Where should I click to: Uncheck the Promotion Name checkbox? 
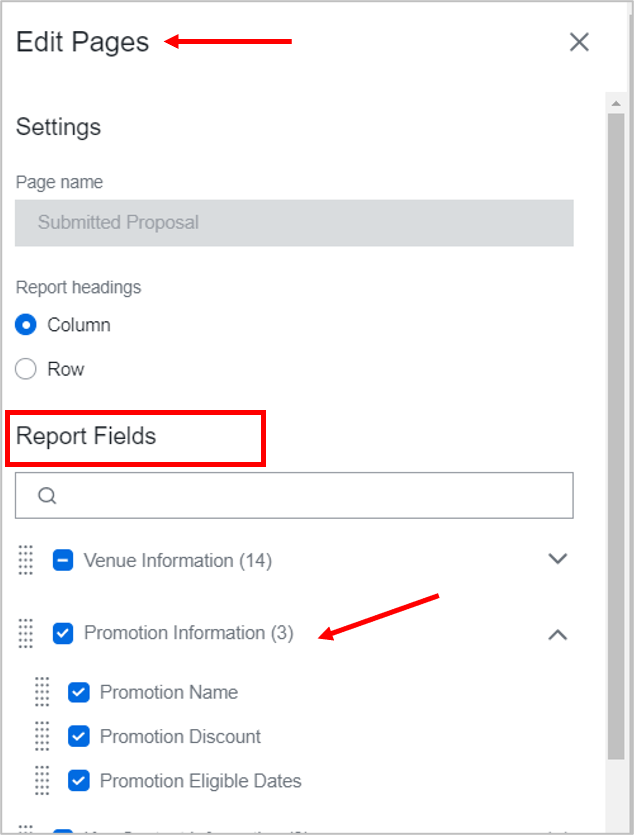click(79, 691)
